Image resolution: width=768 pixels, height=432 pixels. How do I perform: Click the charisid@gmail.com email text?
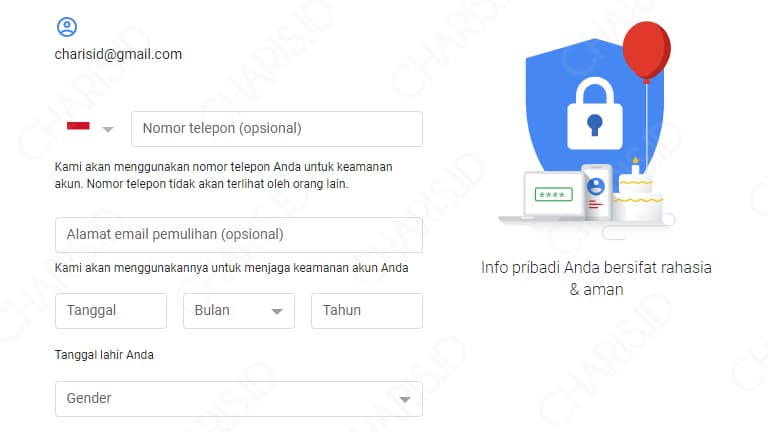click(118, 54)
